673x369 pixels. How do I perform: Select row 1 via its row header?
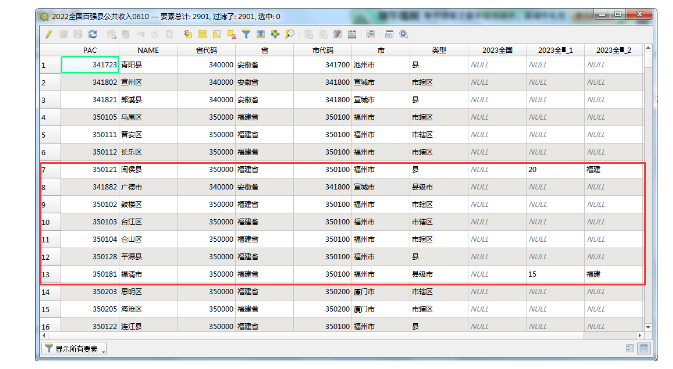[x=50, y=65]
